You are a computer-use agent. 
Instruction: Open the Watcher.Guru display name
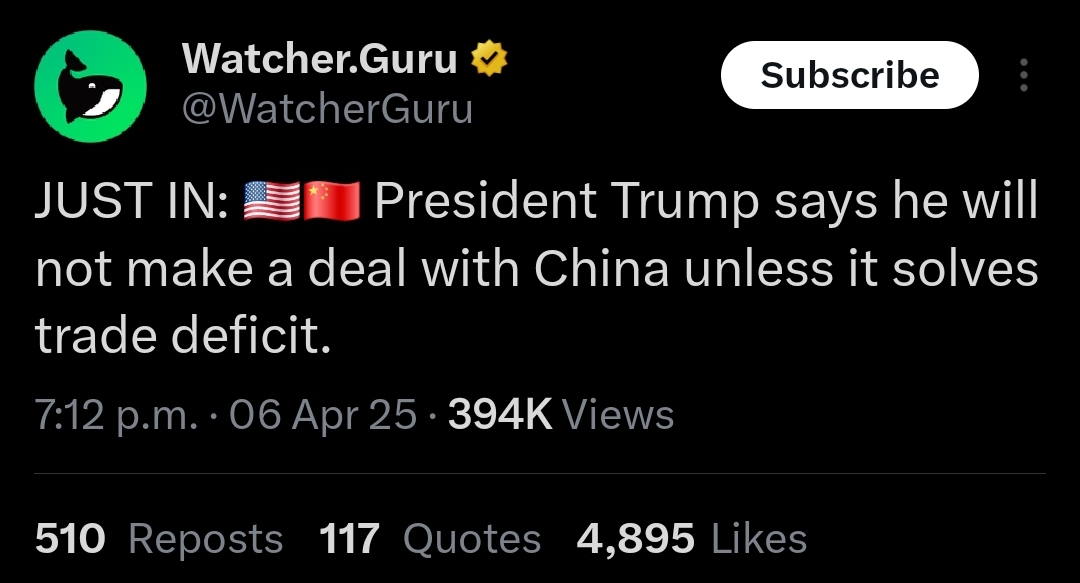point(320,59)
